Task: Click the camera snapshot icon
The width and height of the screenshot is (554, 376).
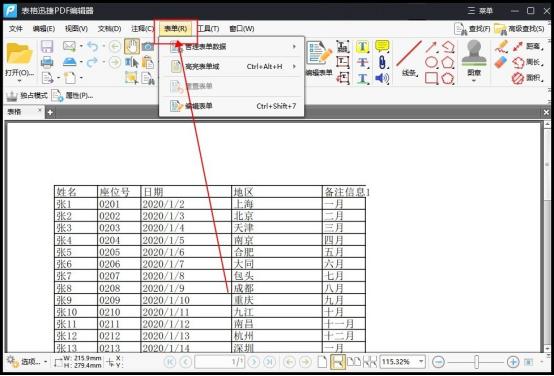Action: pyautogui.click(x=148, y=46)
